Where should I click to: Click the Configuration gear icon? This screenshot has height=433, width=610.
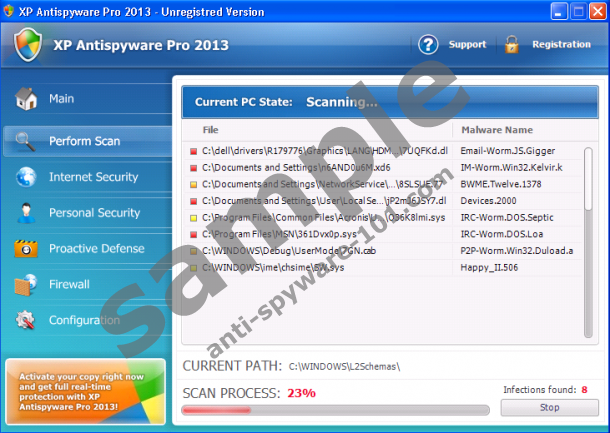[27, 321]
